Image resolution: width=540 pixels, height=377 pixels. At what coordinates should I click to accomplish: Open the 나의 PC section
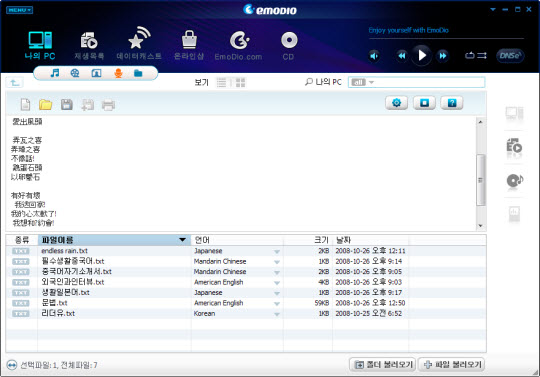click(x=40, y=45)
